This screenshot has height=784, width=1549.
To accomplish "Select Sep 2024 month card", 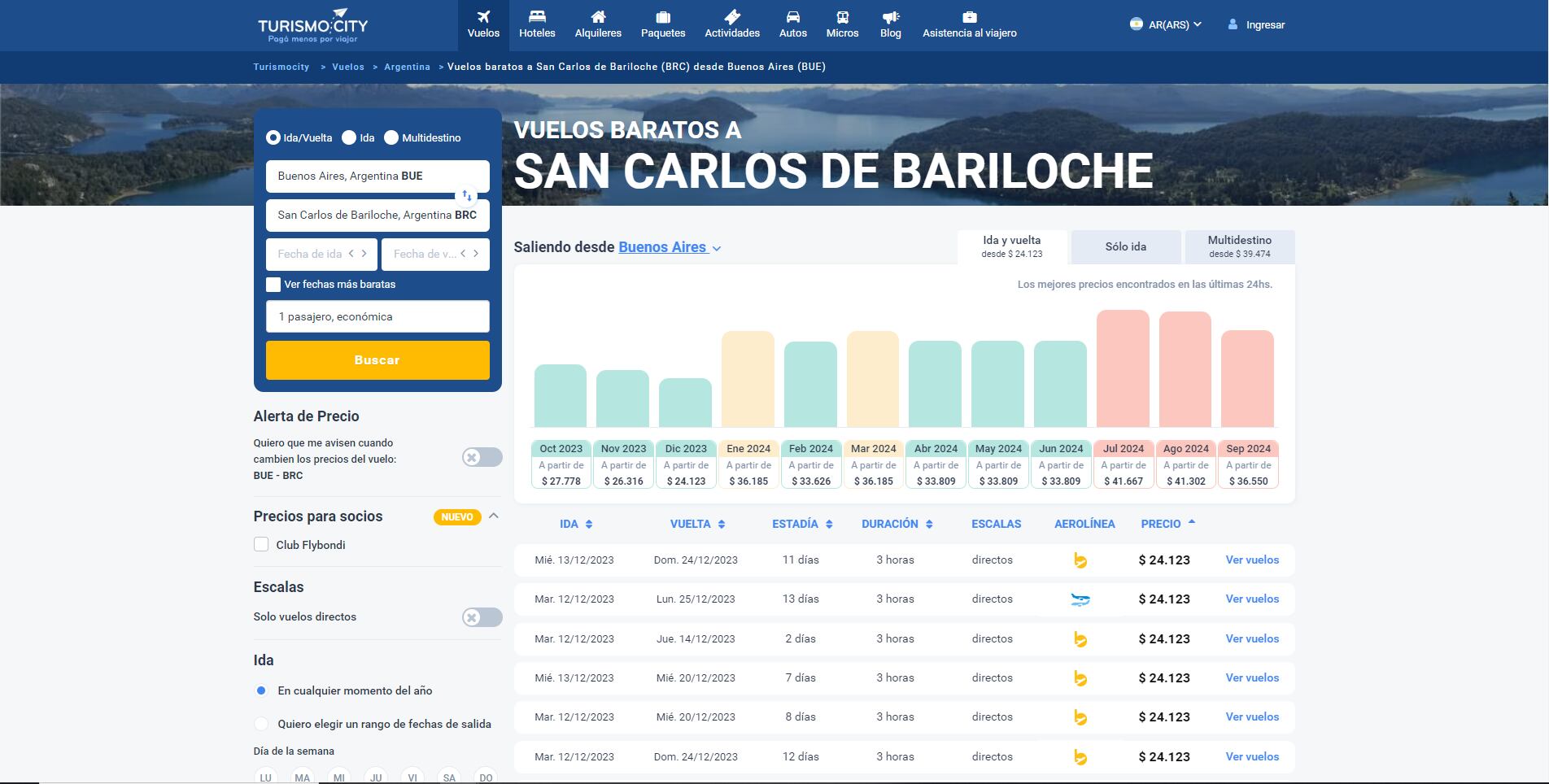I will 1248,464.
